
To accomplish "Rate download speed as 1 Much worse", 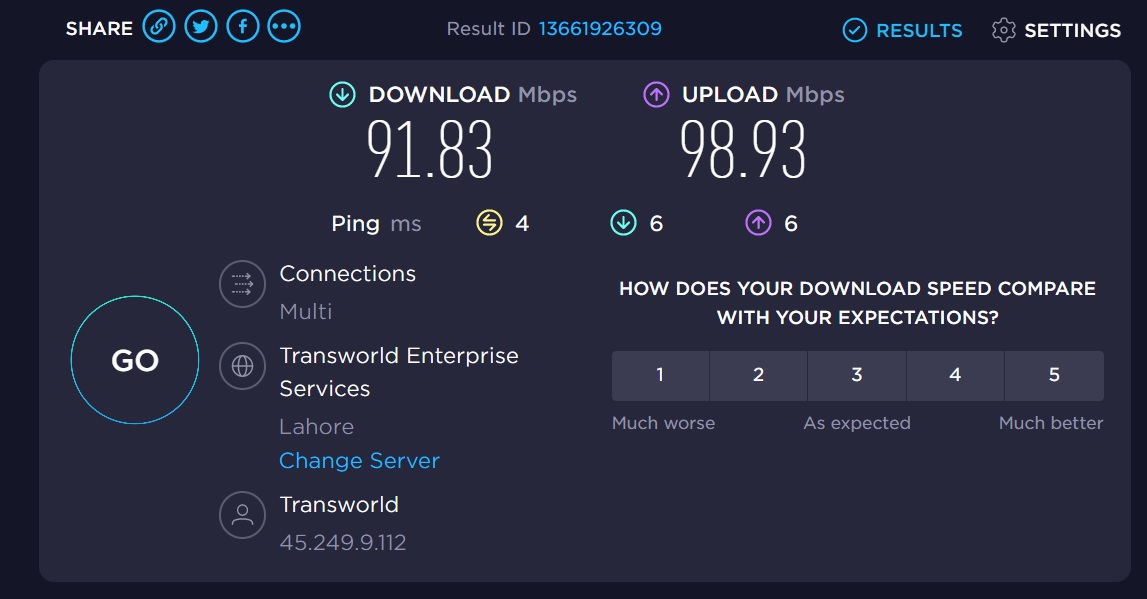I will tap(661, 375).
